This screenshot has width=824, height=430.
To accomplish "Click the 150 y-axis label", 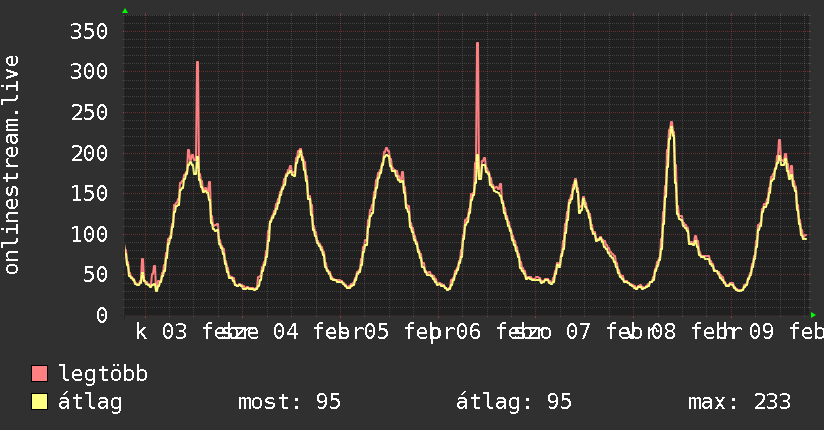I will pyautogui.click(x=89, y=193).
